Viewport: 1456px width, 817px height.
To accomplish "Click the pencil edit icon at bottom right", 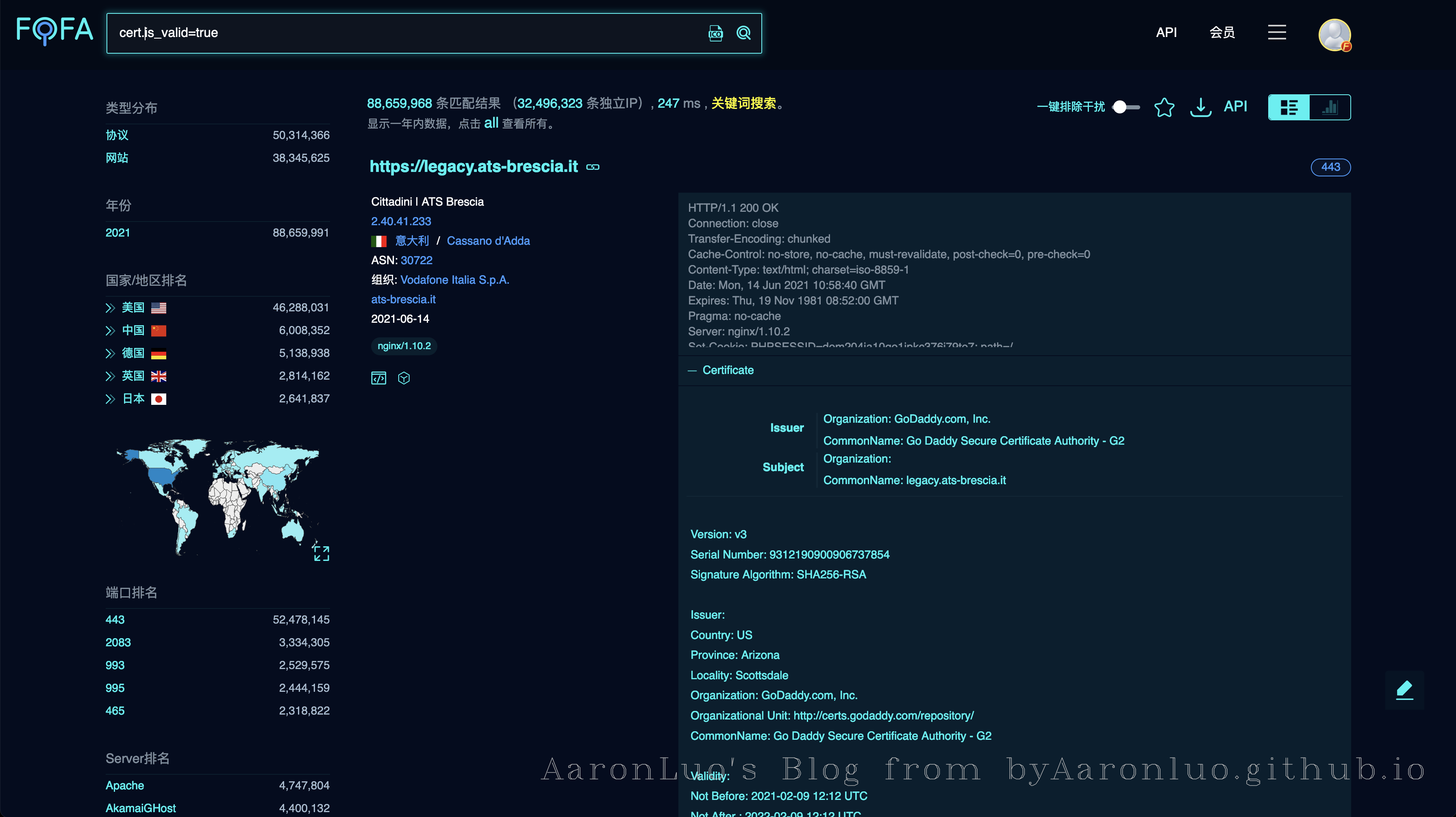I will point(1404,689).
